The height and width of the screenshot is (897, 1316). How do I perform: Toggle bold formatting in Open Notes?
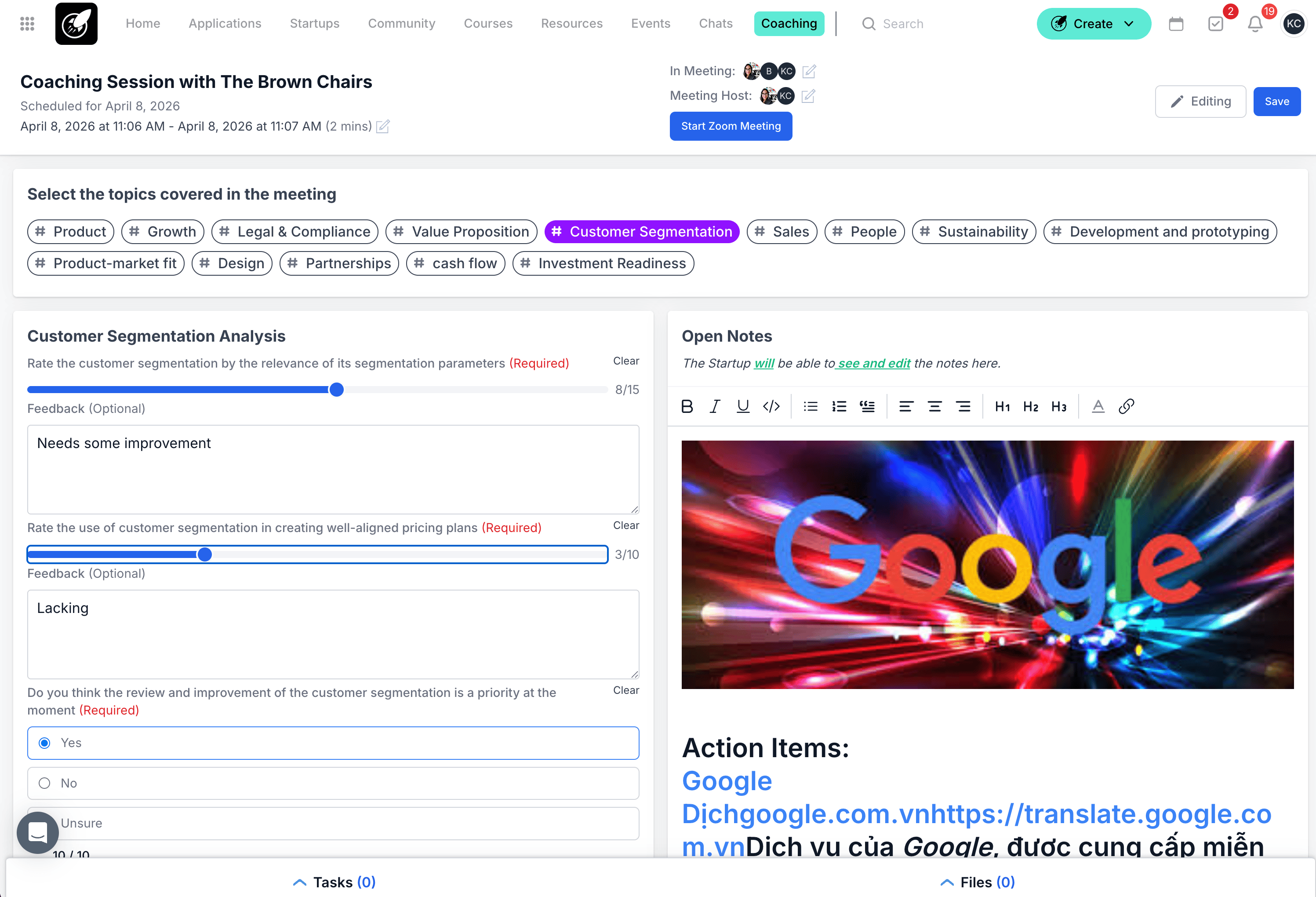pos(687,406)
